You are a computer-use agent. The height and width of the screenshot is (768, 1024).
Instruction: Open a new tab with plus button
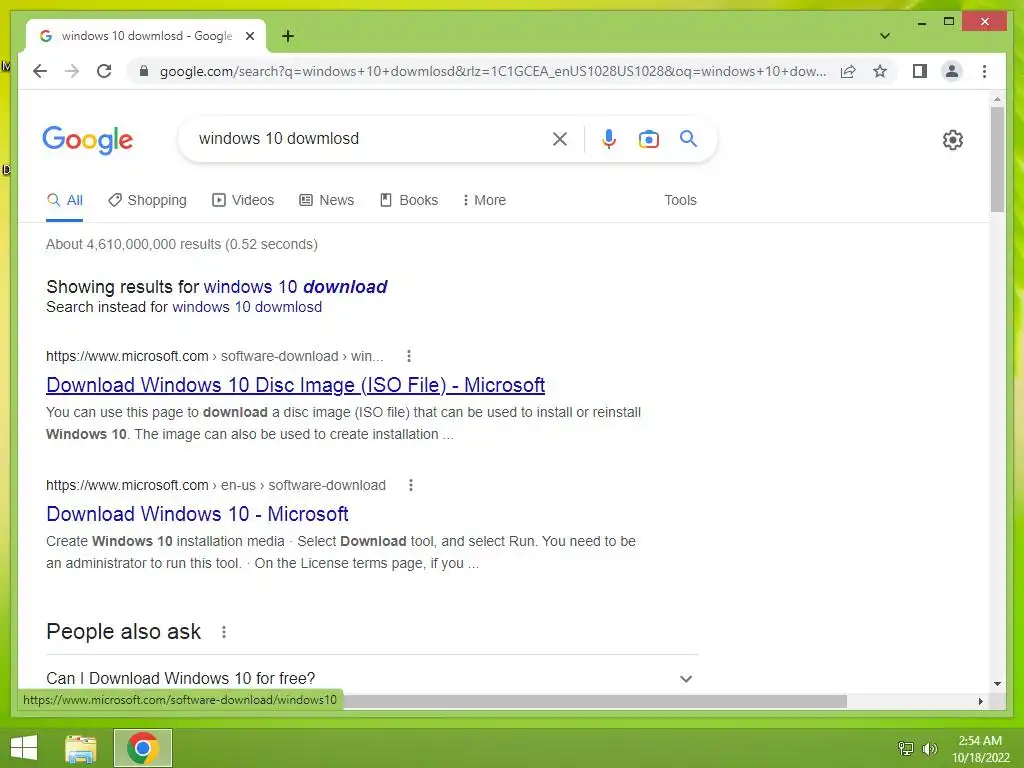pyautogui.click(x=288, y=36)
